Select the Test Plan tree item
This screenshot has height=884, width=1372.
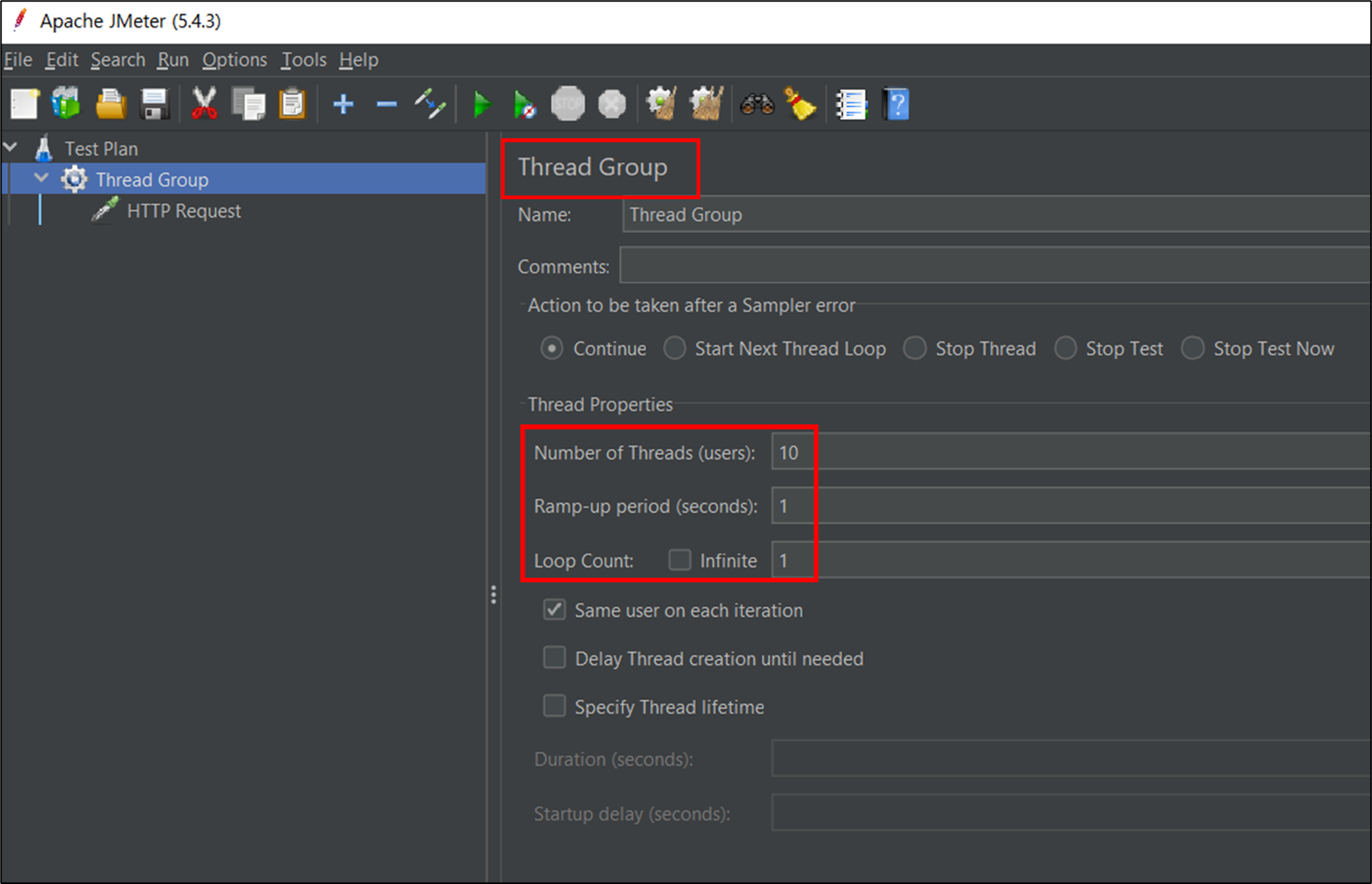pos(101,149)
